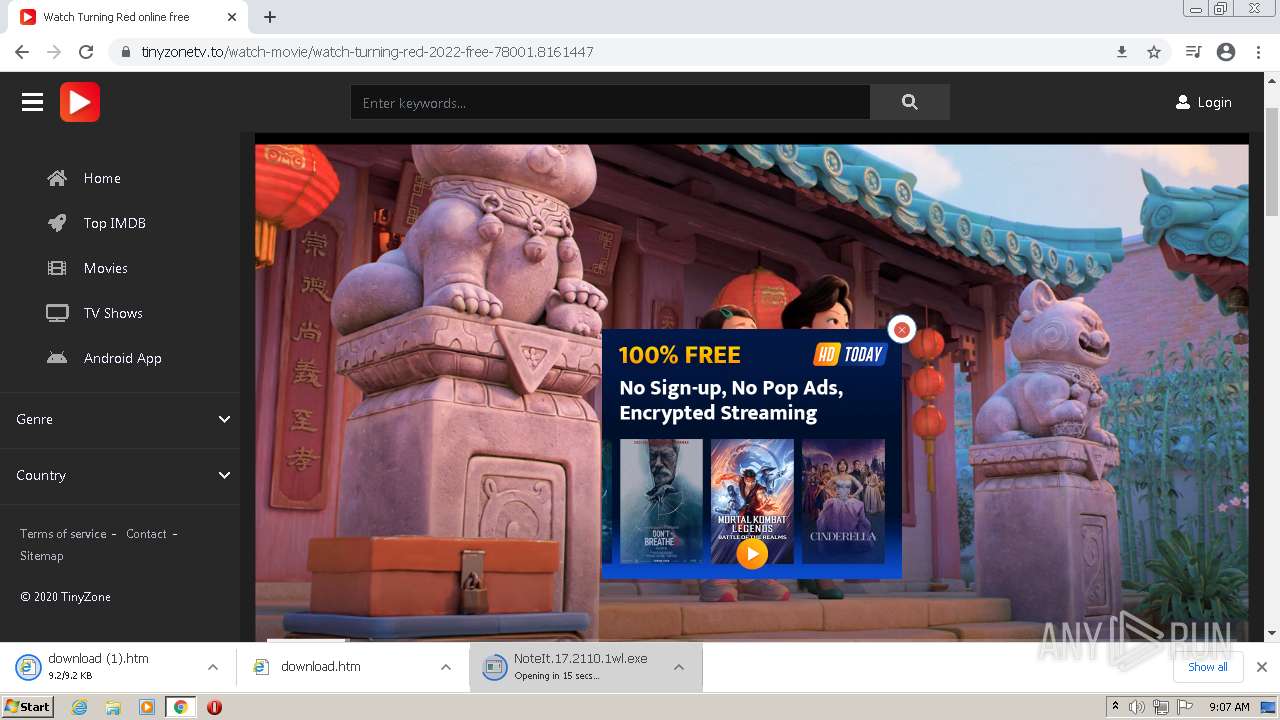Click Show all downloads
Image resolution: width=1280 pixels, height=720 pixels.
click(1207, 667)
